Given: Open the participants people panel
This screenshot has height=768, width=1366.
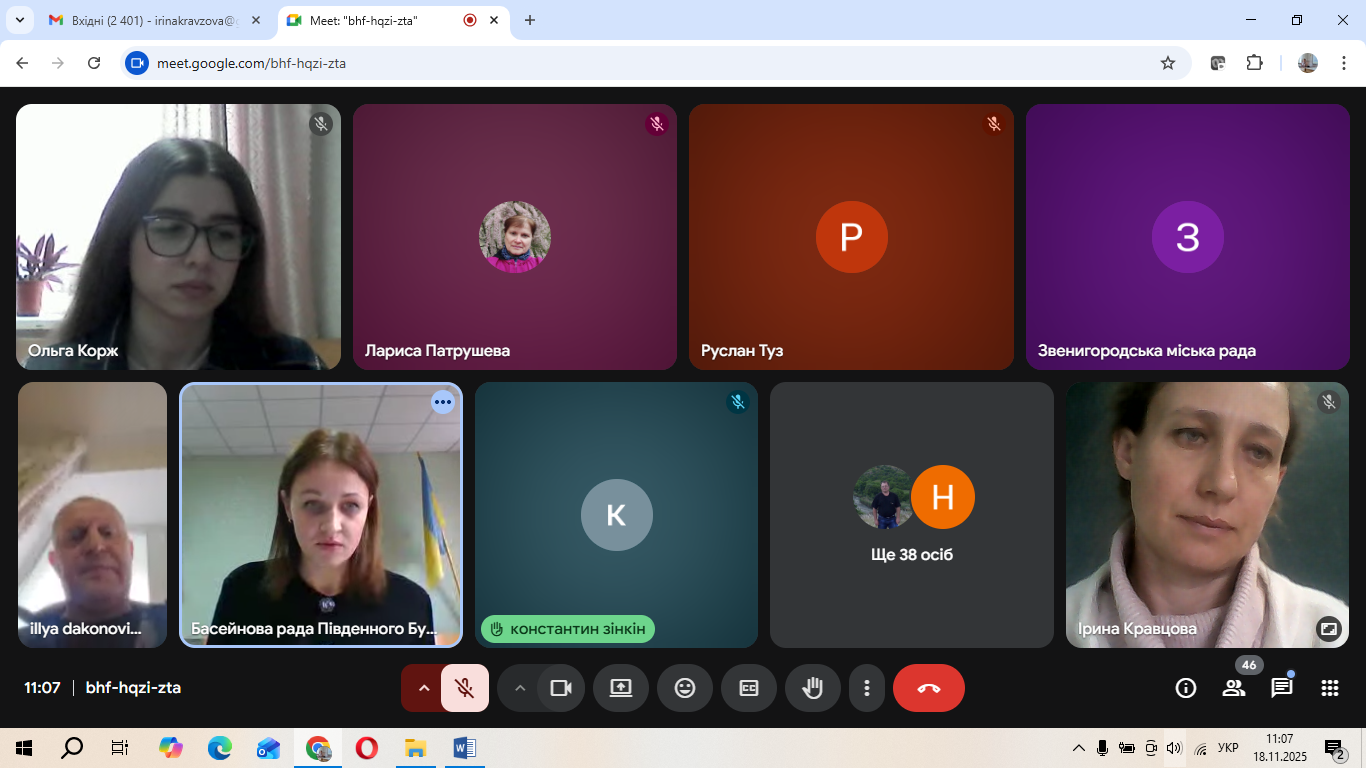Looking at the screenshot, I should [1234, 688].
